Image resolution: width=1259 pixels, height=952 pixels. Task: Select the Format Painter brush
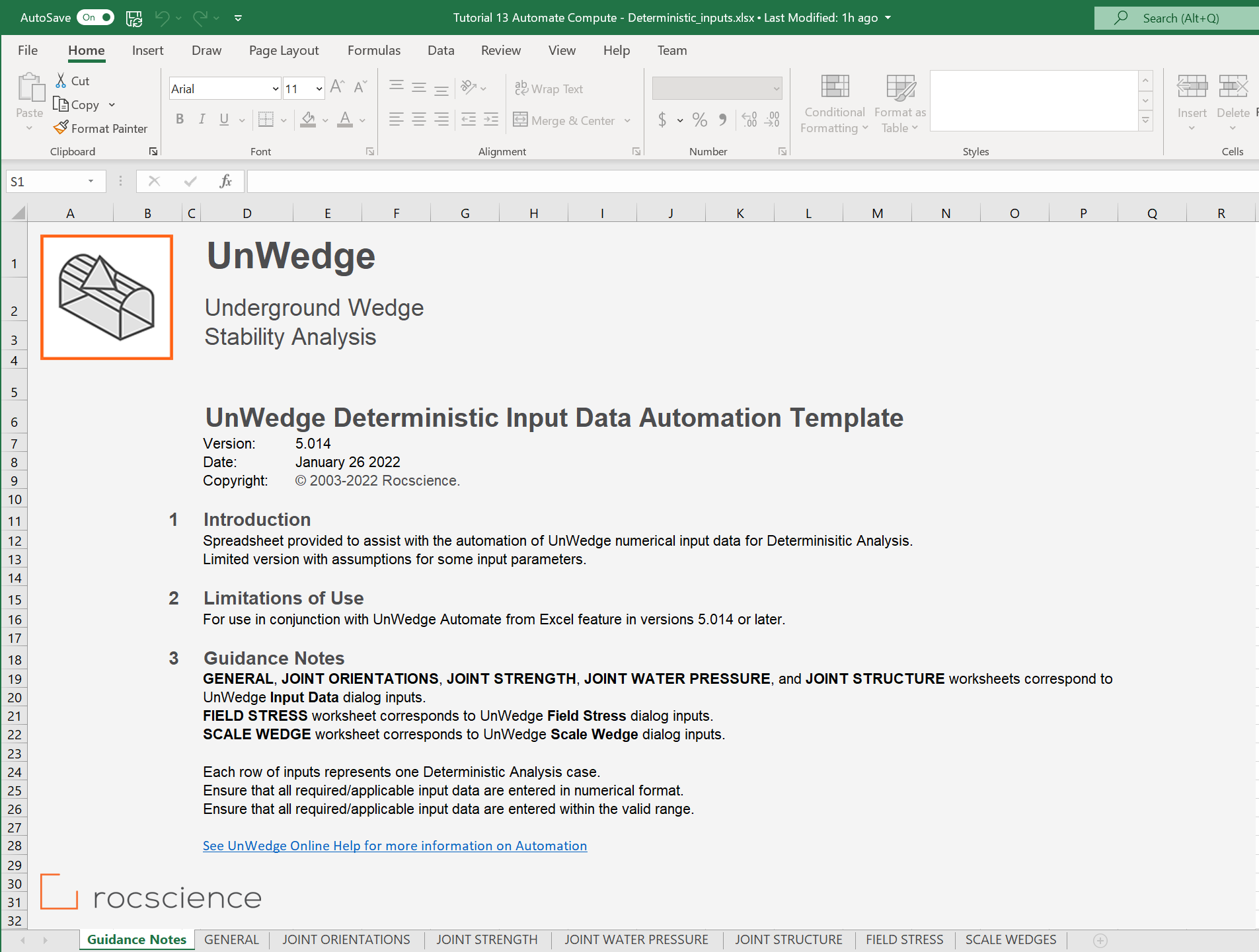coord(61,128)
